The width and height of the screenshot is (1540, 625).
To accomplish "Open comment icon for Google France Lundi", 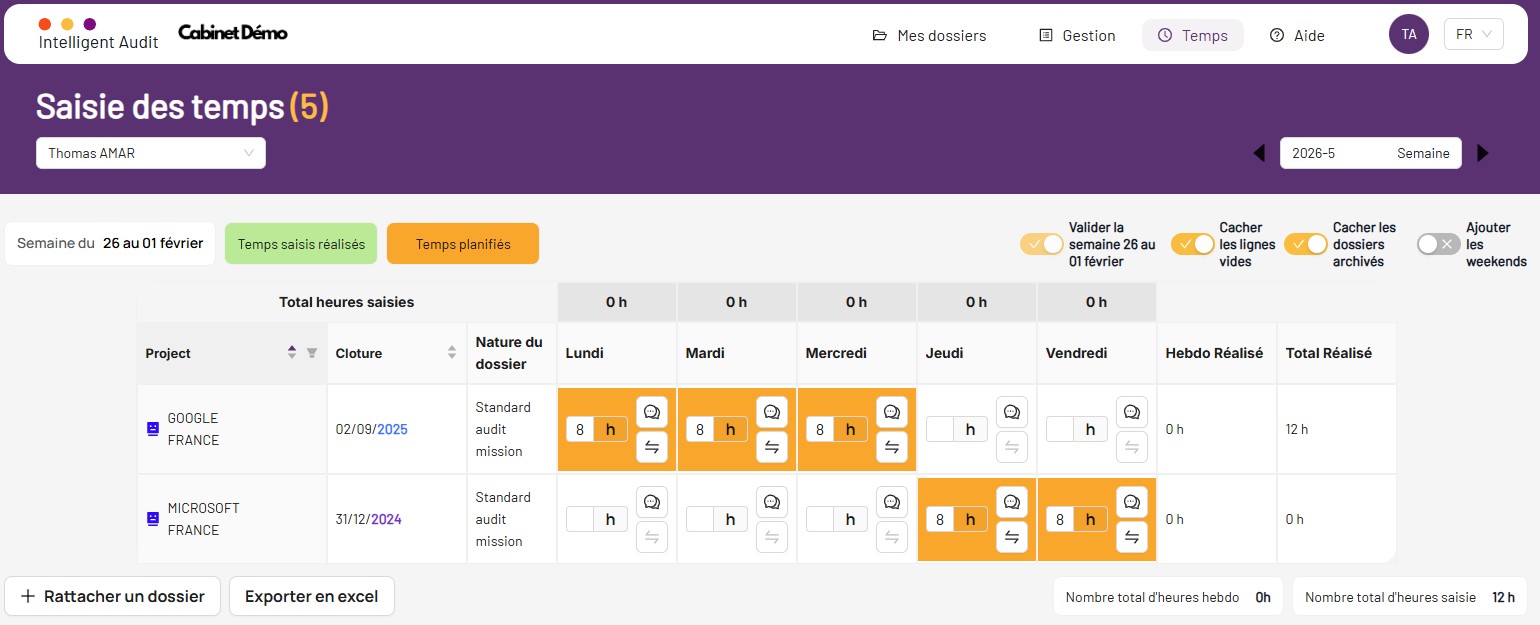I will click(x=651, y=412).
